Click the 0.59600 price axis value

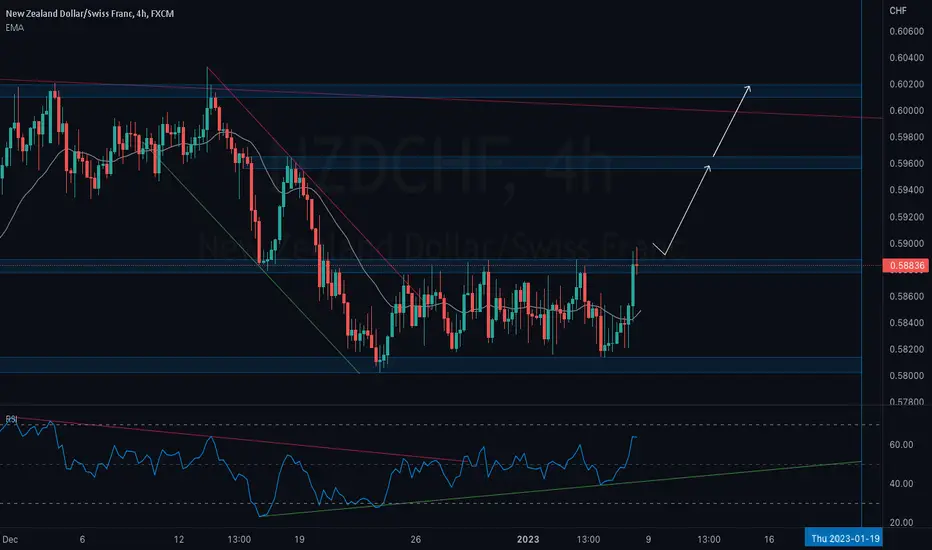(x=906, y=164)
